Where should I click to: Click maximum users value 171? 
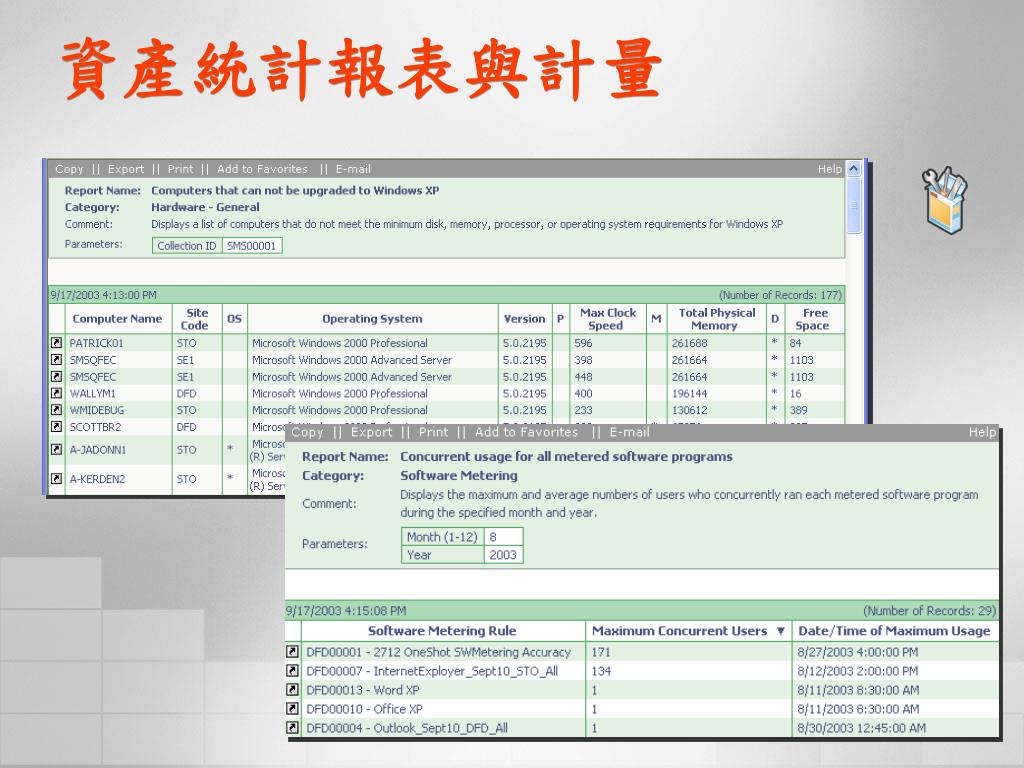pos(601,652)
